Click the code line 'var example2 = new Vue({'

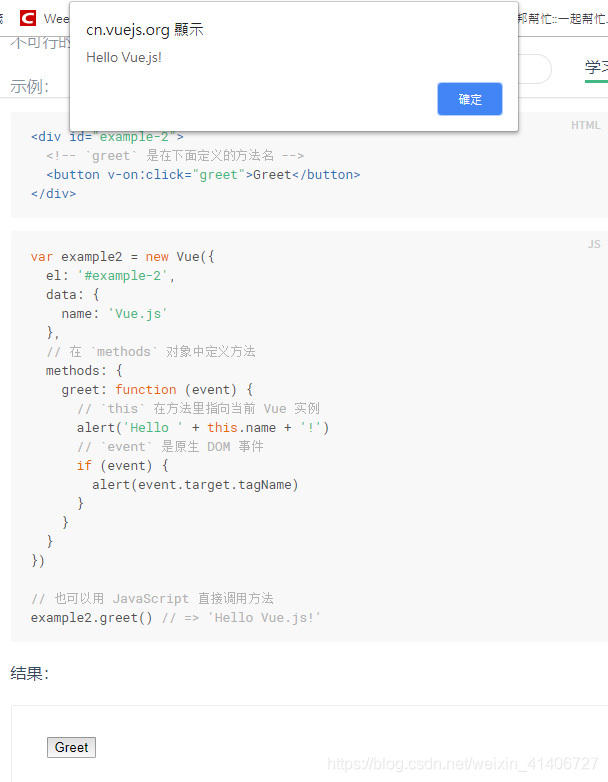click(x=122, y=257)
